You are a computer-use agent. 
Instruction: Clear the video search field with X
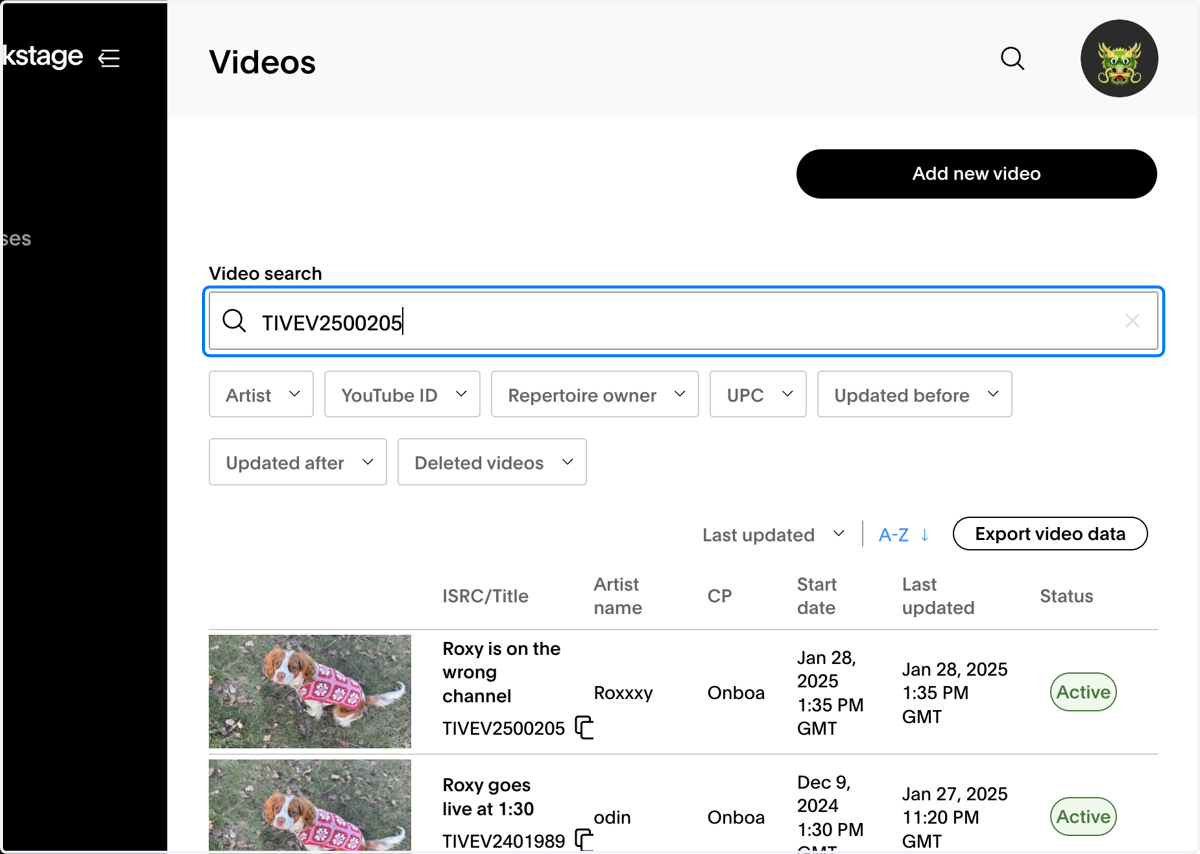point(1132,321)
